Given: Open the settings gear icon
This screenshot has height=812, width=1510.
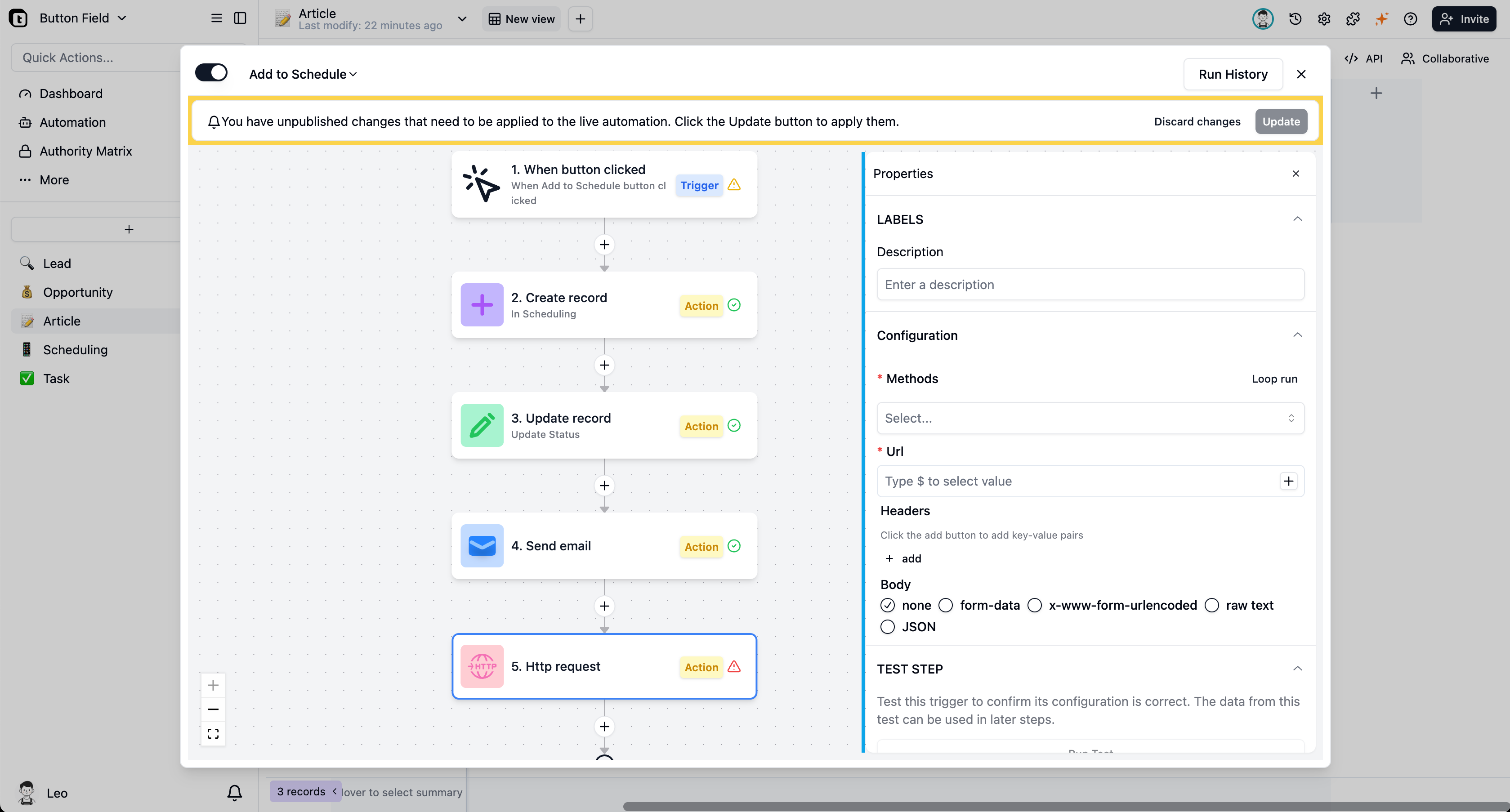Looking at the screenshot, I should click(x=1323, y=19).
